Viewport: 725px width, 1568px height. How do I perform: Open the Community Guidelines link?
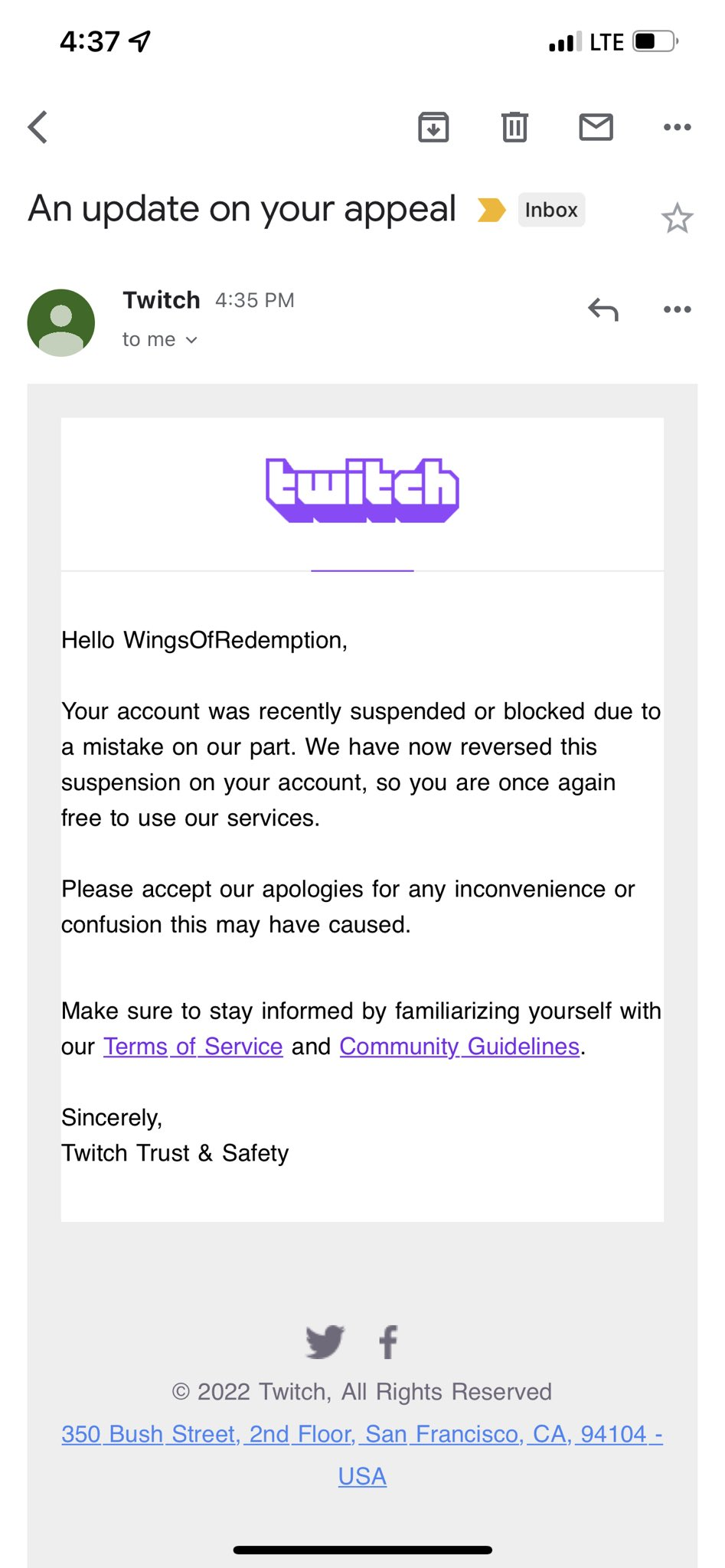(x=459, y=1047)
